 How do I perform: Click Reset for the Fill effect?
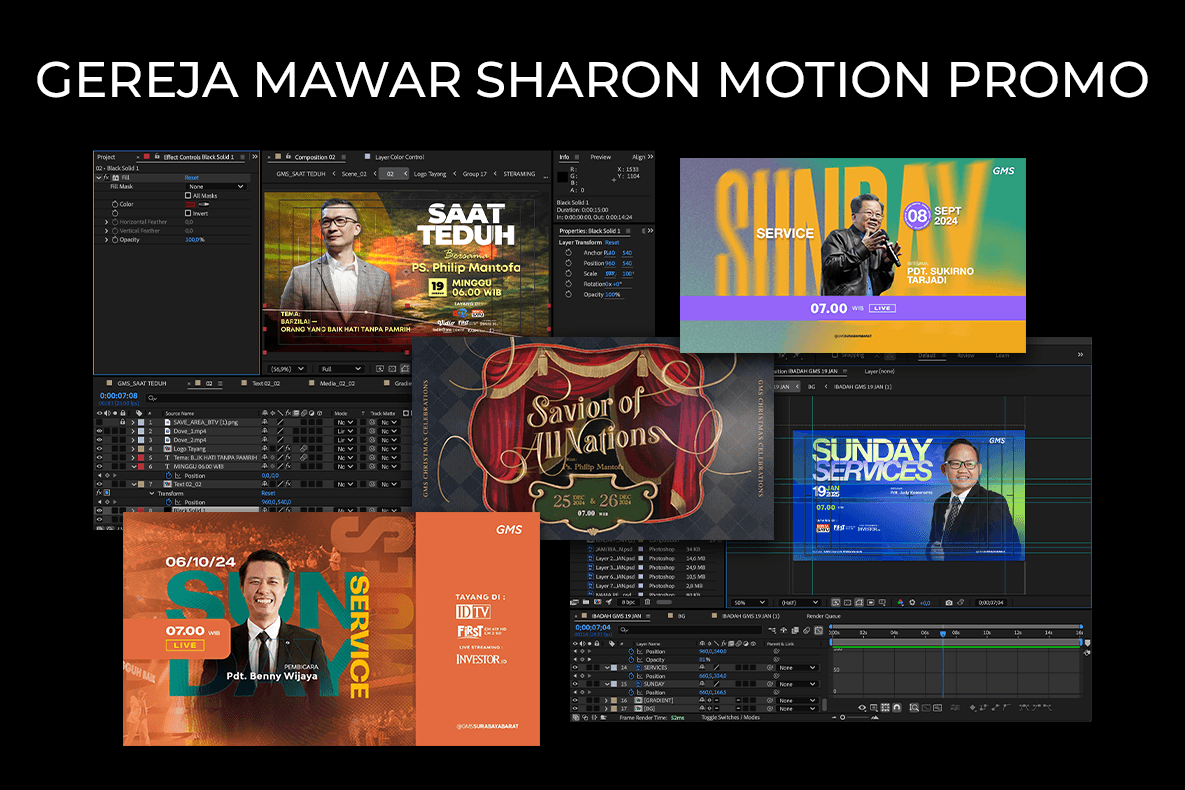coord(191,178)
